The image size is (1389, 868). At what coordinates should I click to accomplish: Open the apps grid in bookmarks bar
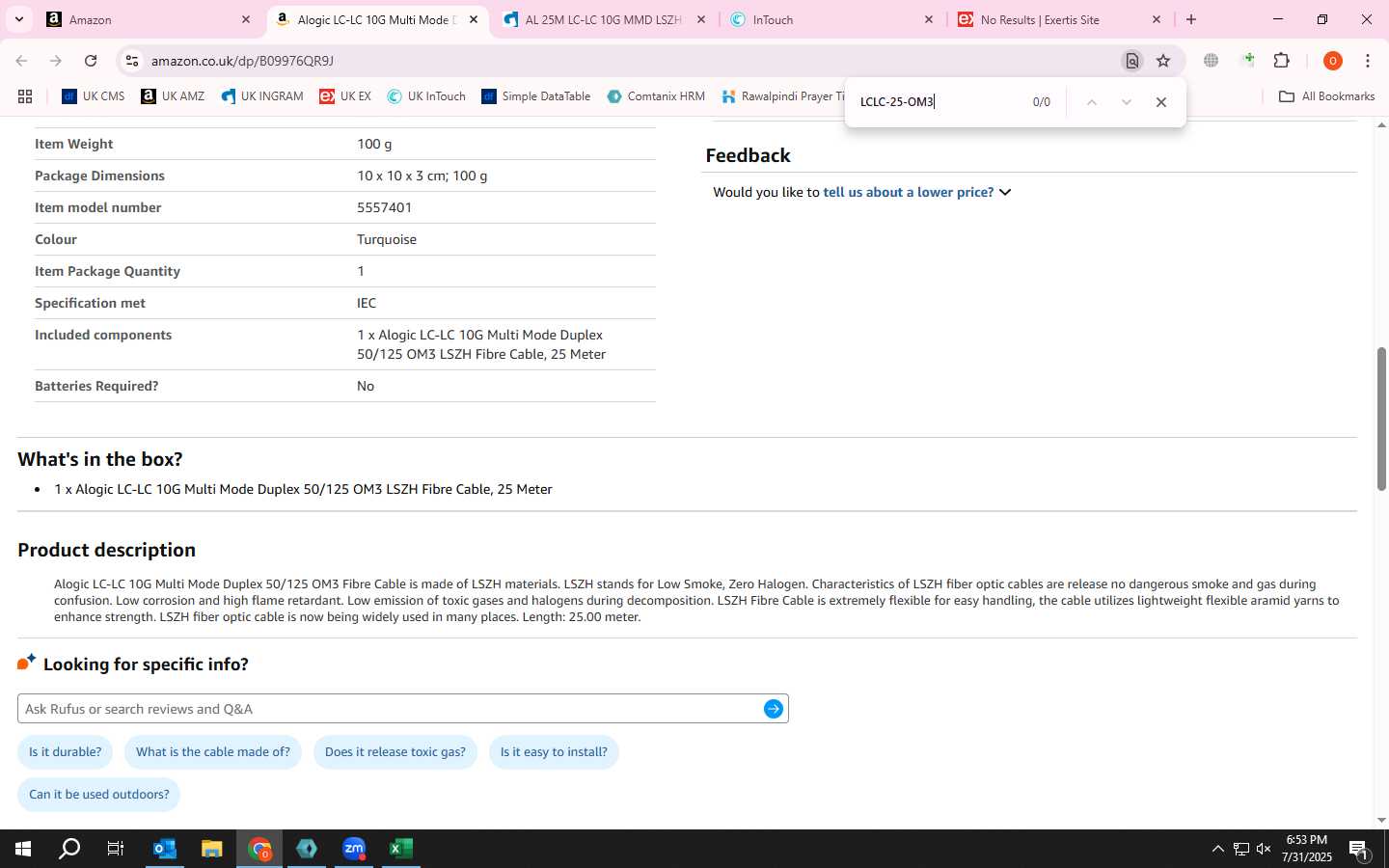(25, 96)
